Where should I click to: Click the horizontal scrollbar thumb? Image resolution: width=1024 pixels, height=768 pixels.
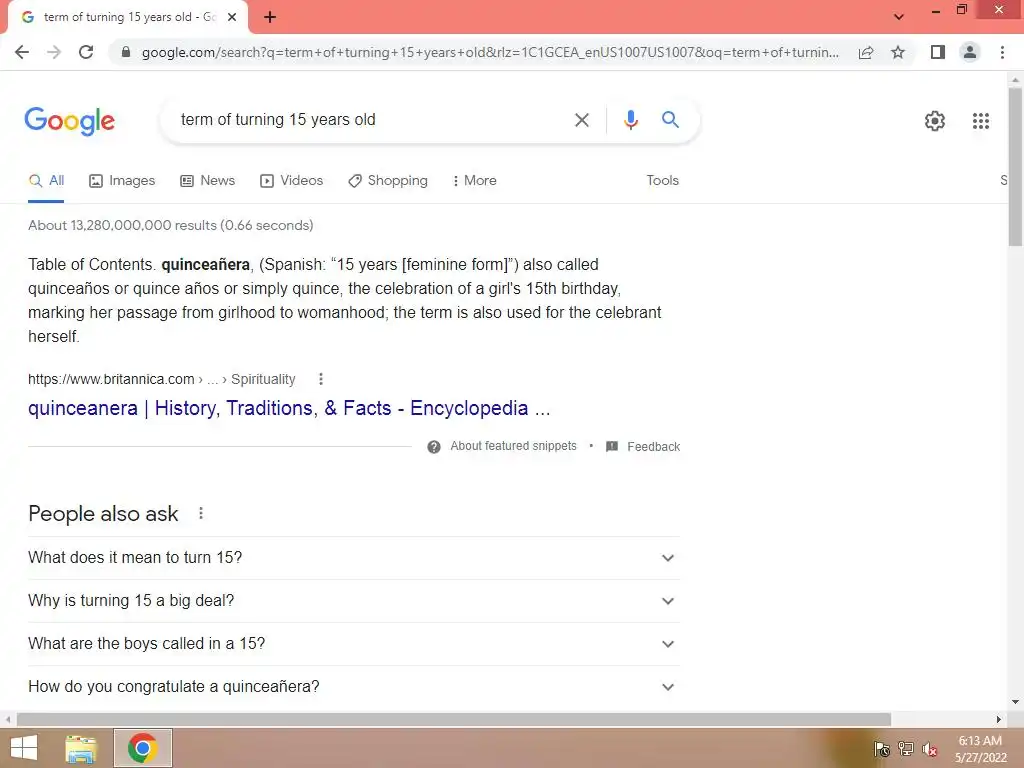point(454,719)
